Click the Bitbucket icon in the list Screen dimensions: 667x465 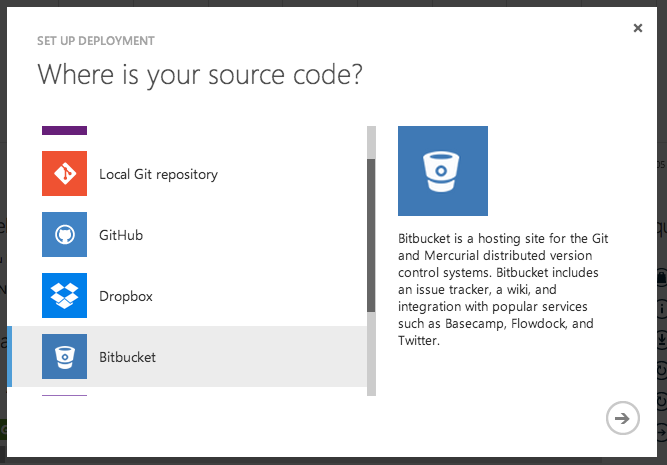click(64, 357)
